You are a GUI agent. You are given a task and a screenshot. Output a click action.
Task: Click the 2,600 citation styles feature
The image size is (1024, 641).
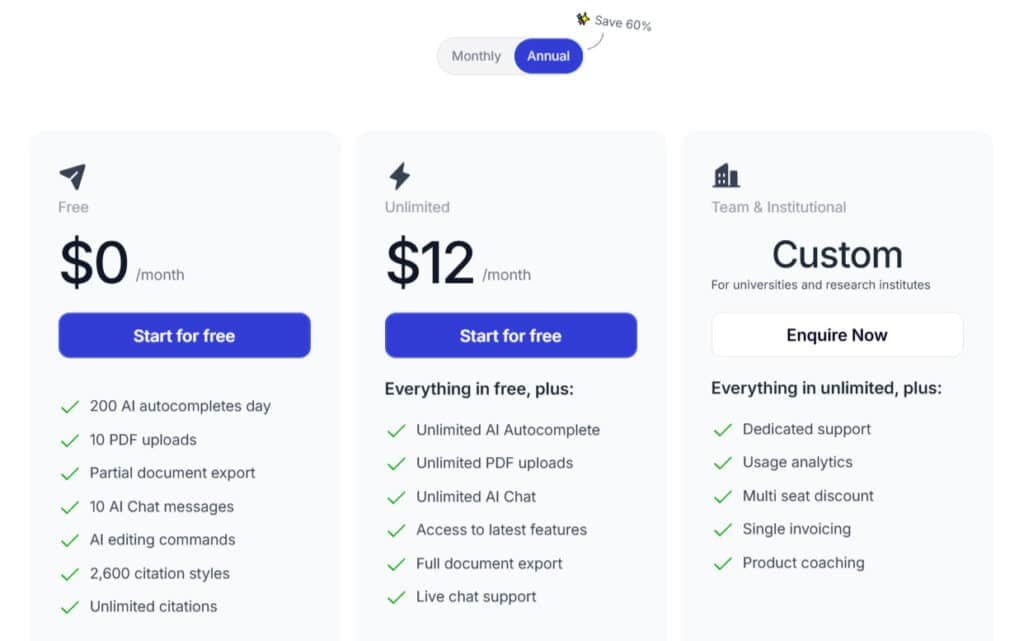(x=160, y=574)
